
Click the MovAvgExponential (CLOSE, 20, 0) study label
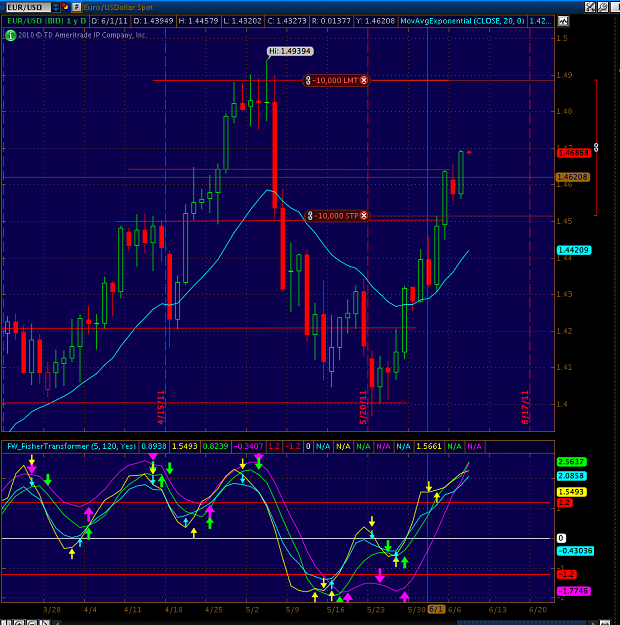[462, 21]
